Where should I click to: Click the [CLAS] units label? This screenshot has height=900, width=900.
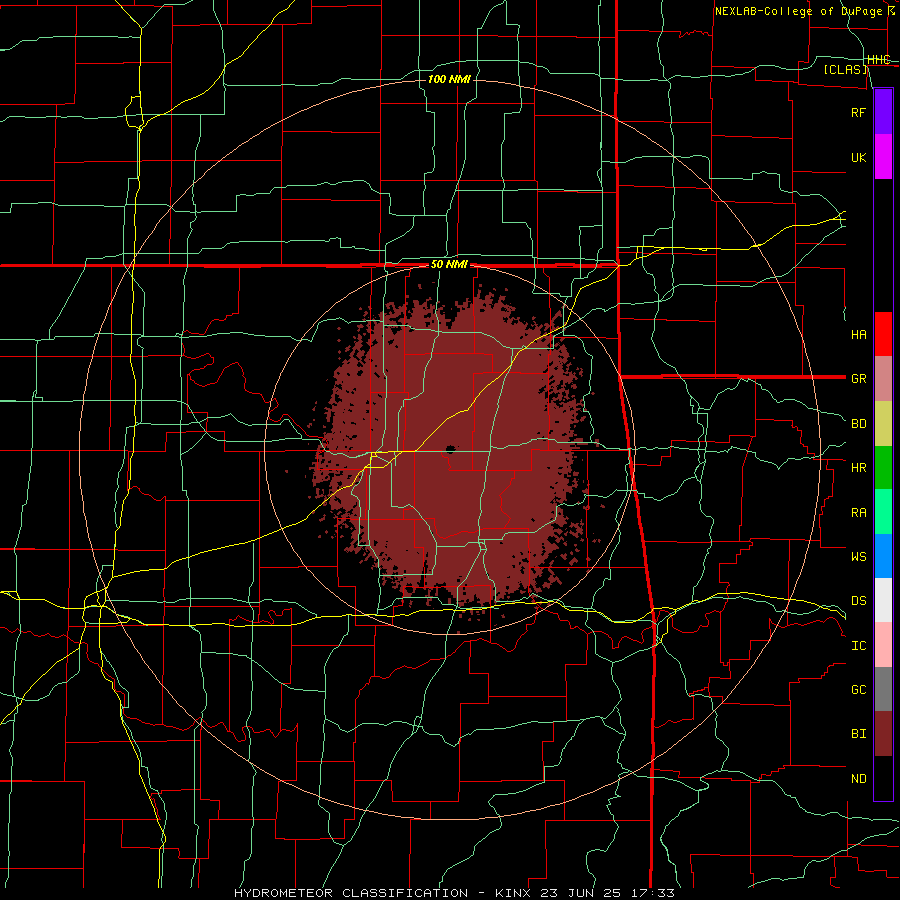pyautogui.click(x=845, y=69)
